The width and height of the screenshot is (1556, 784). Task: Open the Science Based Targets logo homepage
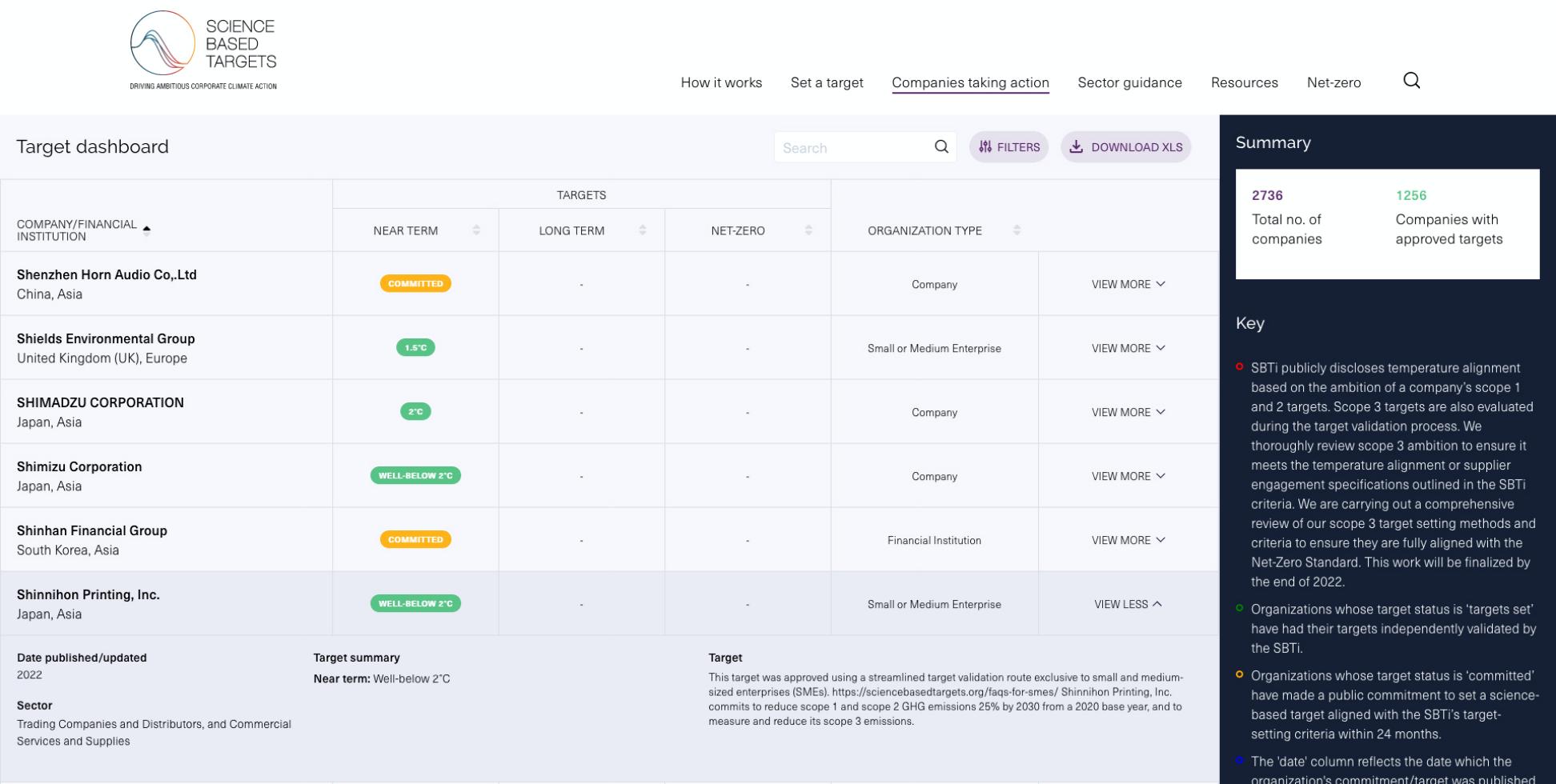[203, 50]
